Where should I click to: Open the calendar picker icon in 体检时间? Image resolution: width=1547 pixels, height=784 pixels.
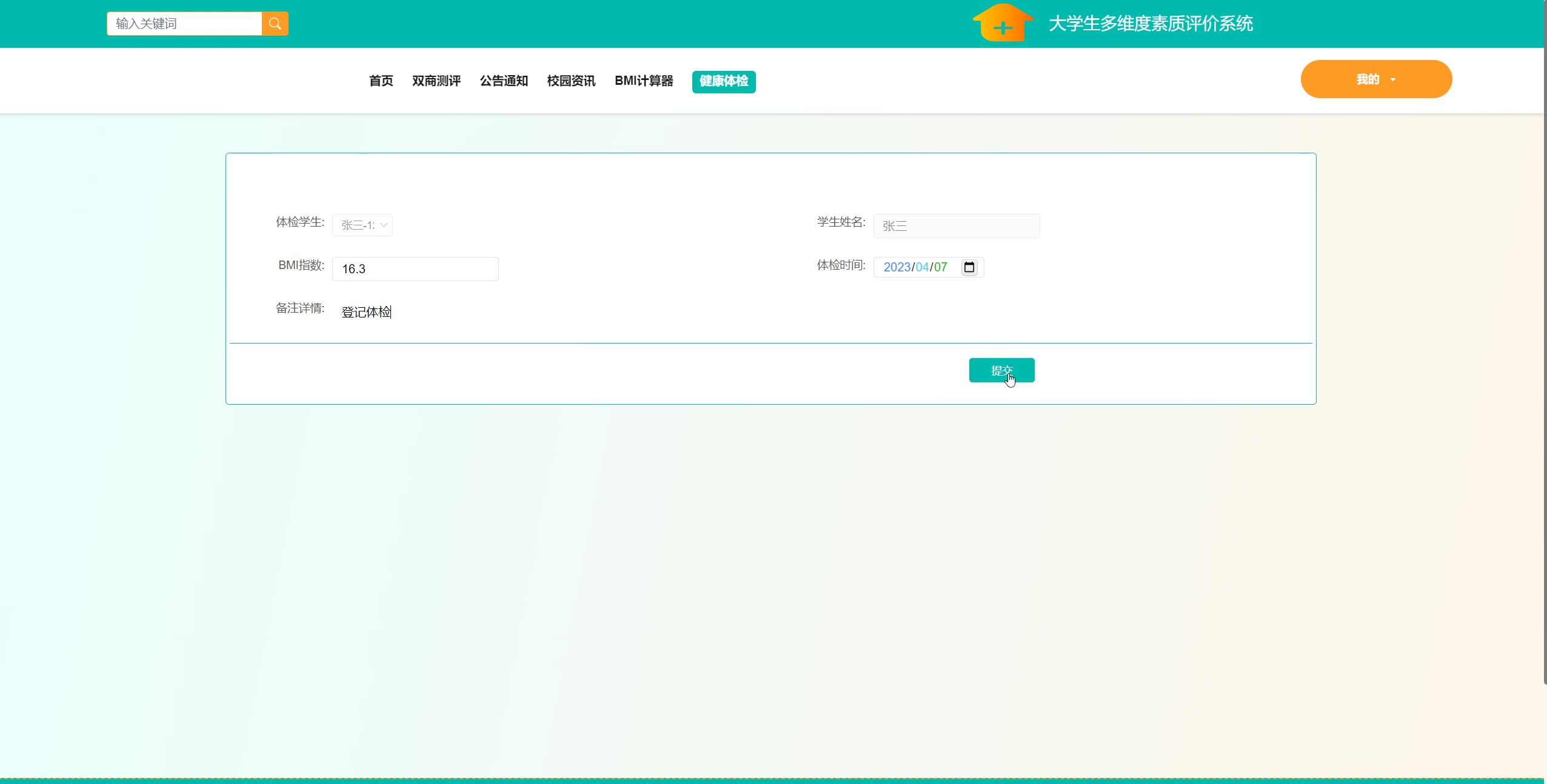969,267
